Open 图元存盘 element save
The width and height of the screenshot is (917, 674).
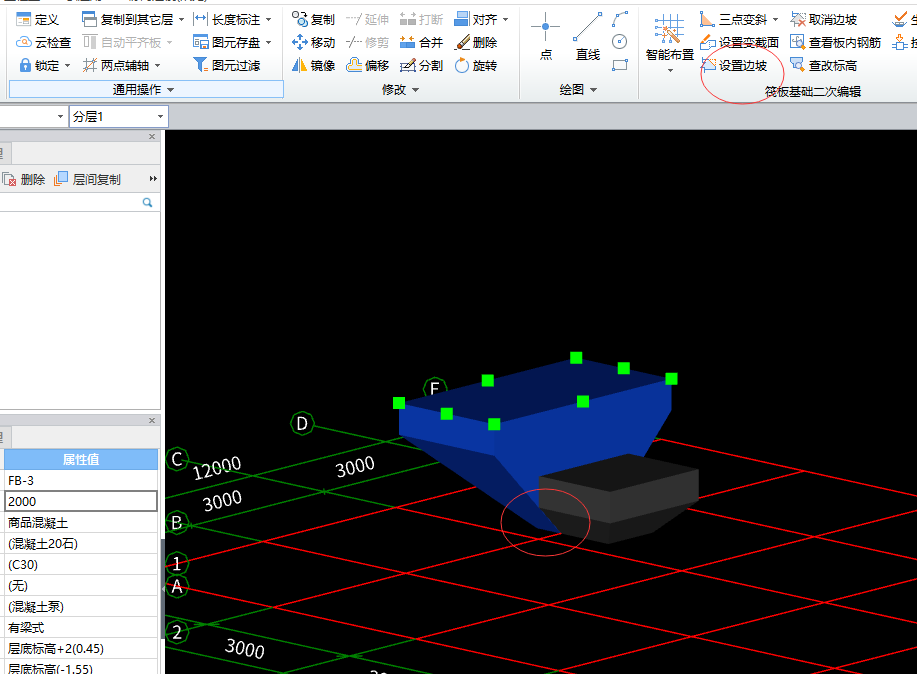pyautogui.click(x=227, y=43)
